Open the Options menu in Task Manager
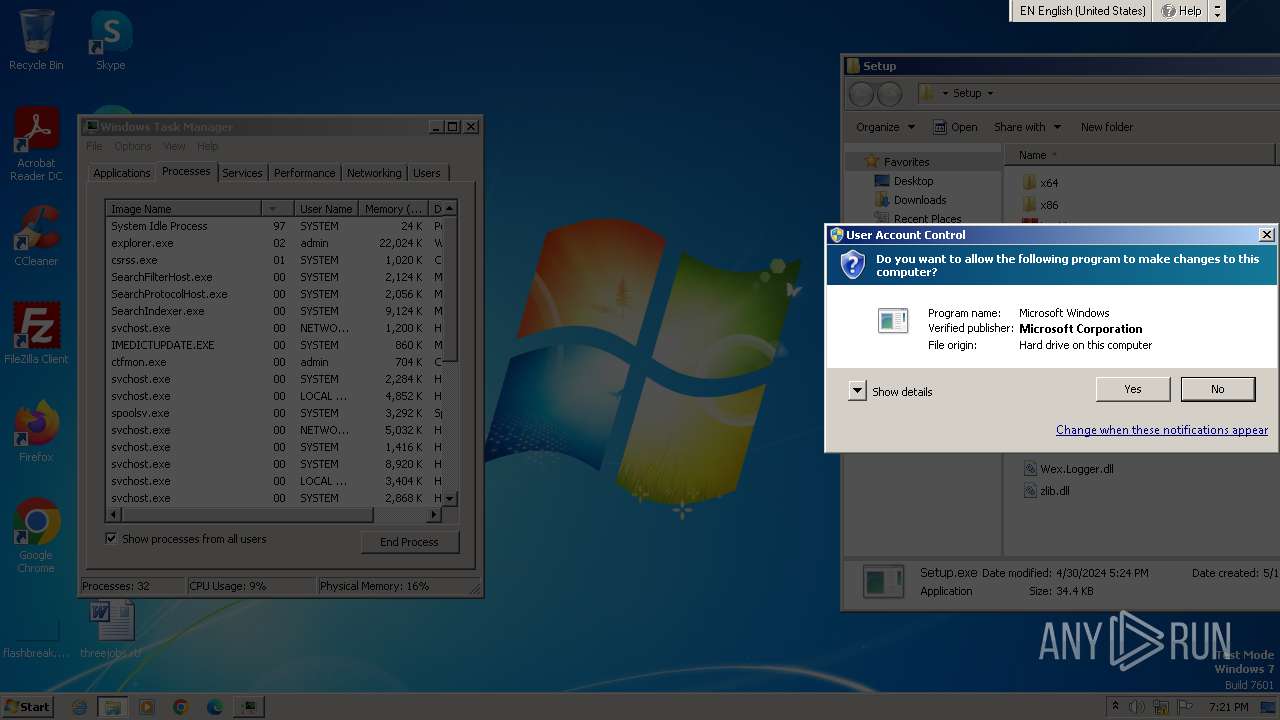Viewport: 1280px width, 720px height. click(133, 146)
